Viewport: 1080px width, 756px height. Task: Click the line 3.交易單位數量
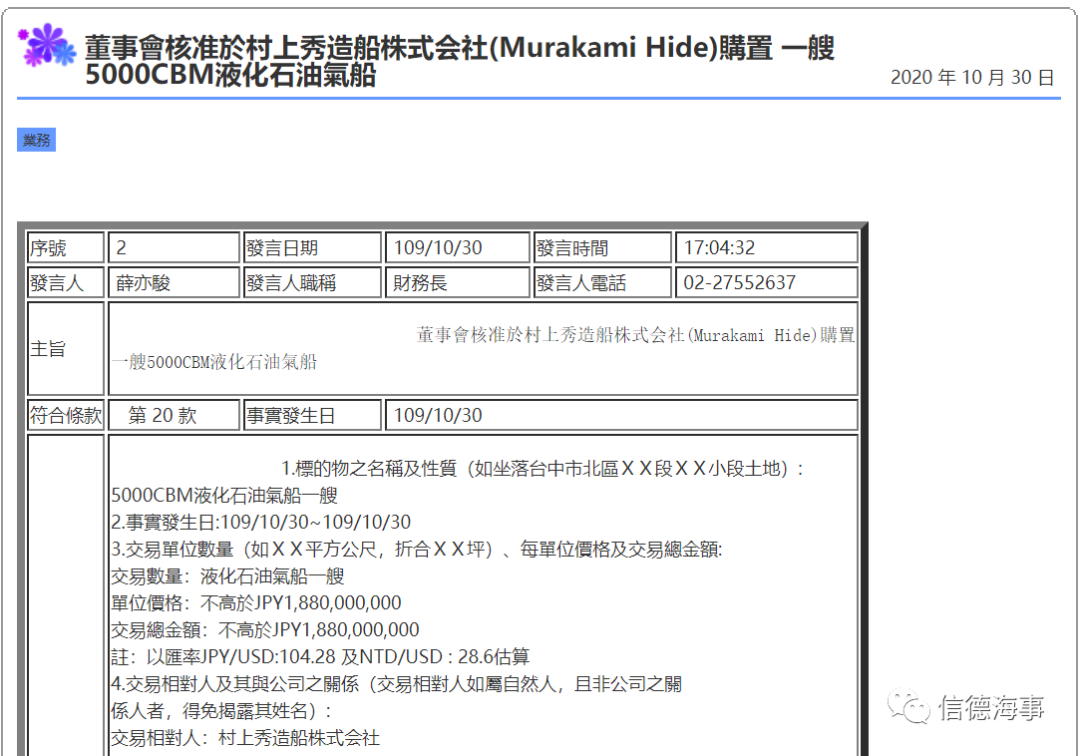click(416, 549)
